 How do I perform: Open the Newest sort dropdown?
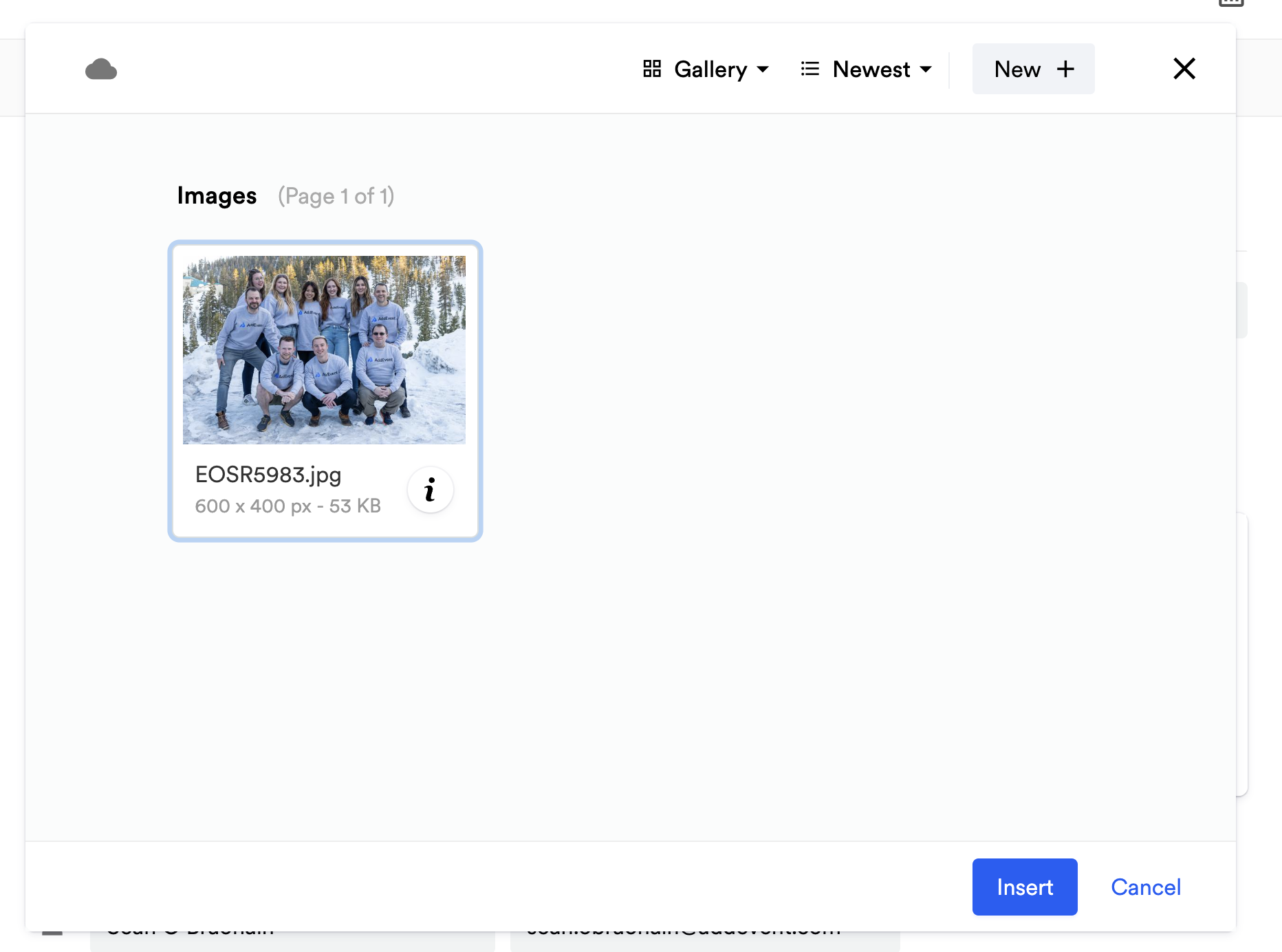coord(867,69)
